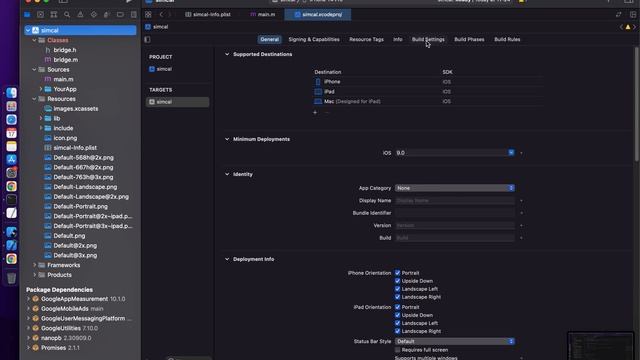Open the Project navigator folder icon
Viewport: 640px width, 360px height.
(27, 15)
